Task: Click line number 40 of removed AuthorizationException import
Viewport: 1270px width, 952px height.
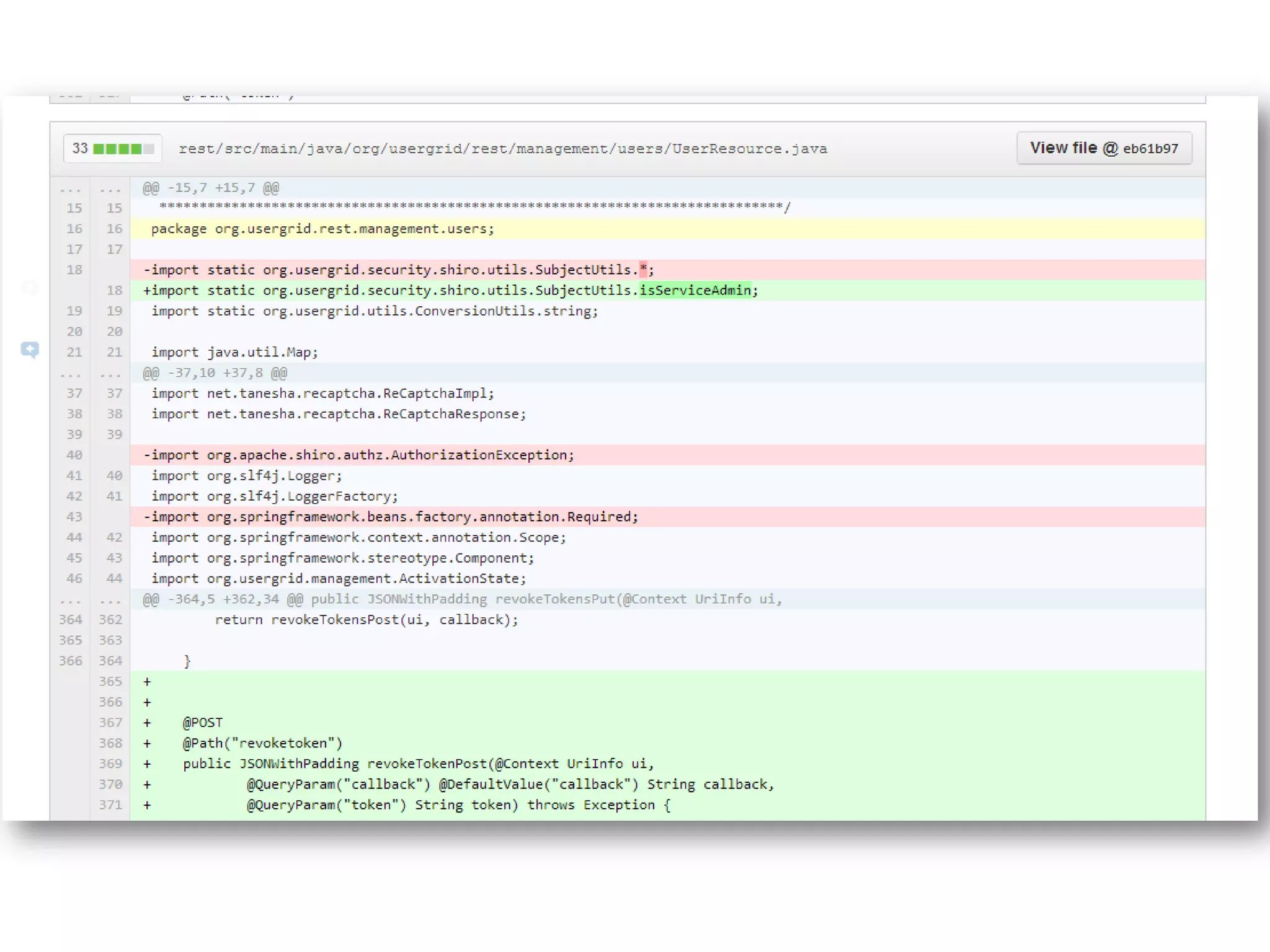Action: point(74,455)
